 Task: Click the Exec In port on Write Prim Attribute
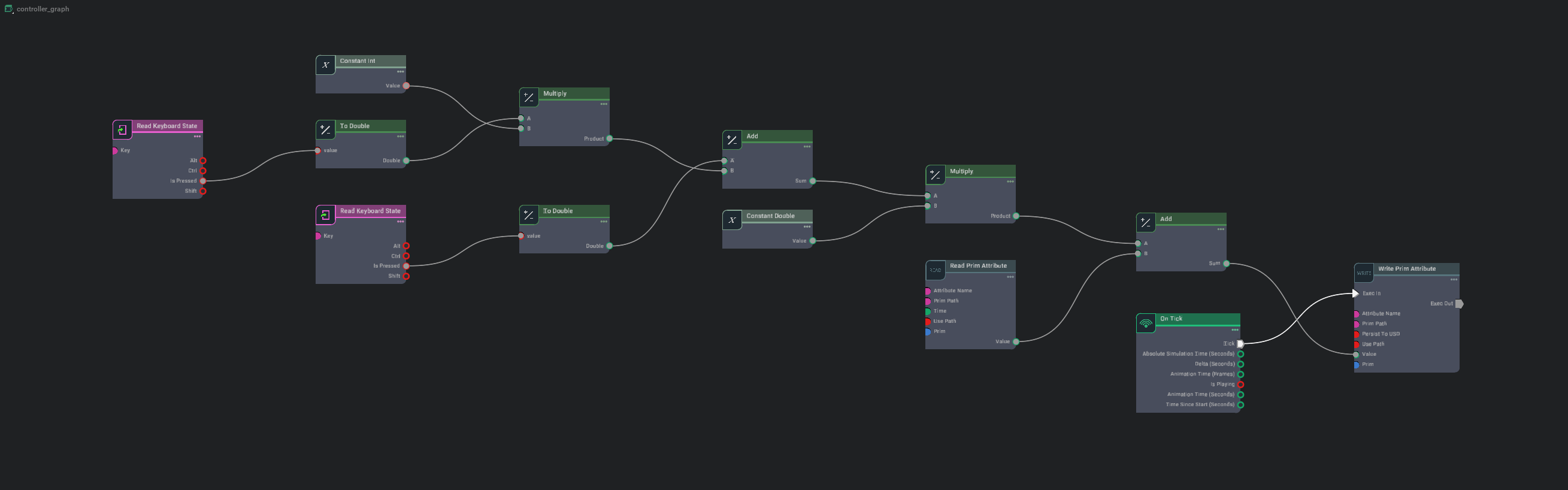(1355, 294)
